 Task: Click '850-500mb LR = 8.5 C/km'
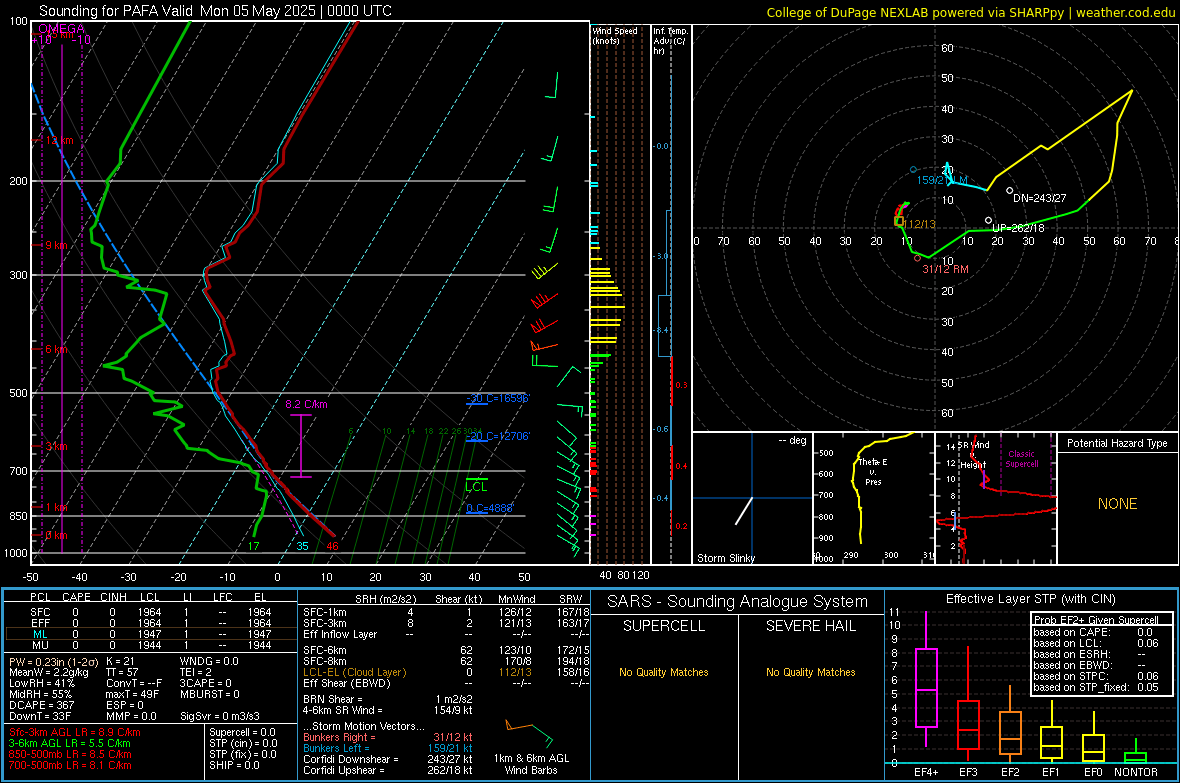pyautogui.click(x=70, y=754)
